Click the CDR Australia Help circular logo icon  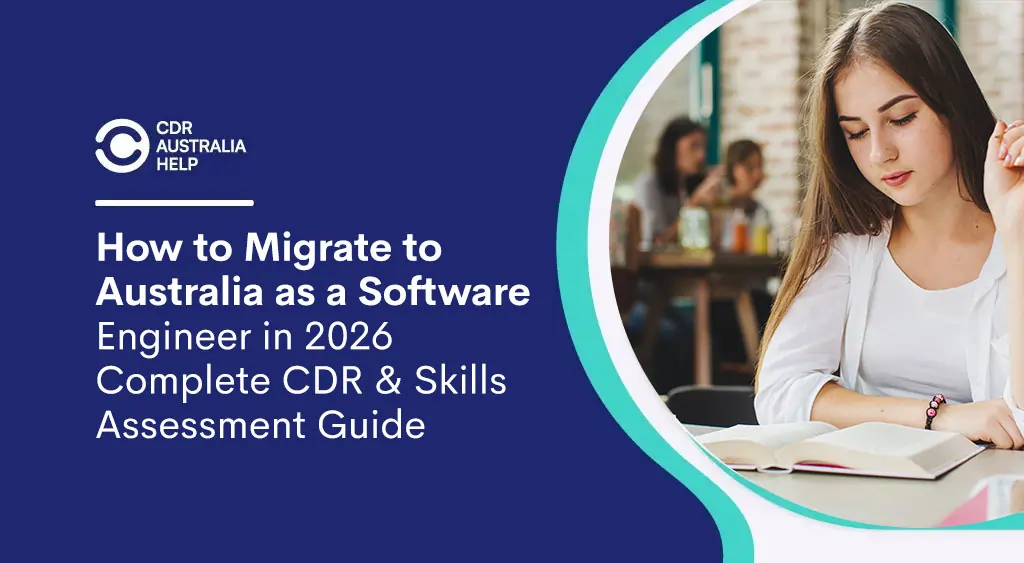coord(121,146)
